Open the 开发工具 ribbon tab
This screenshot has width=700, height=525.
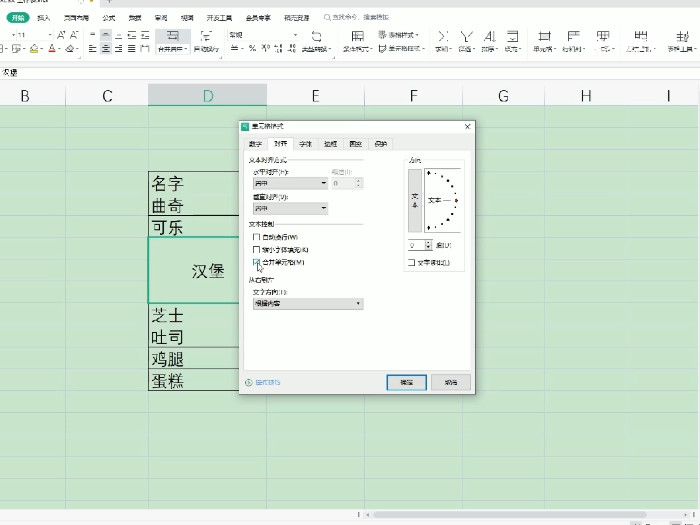(x=219, y=18)
